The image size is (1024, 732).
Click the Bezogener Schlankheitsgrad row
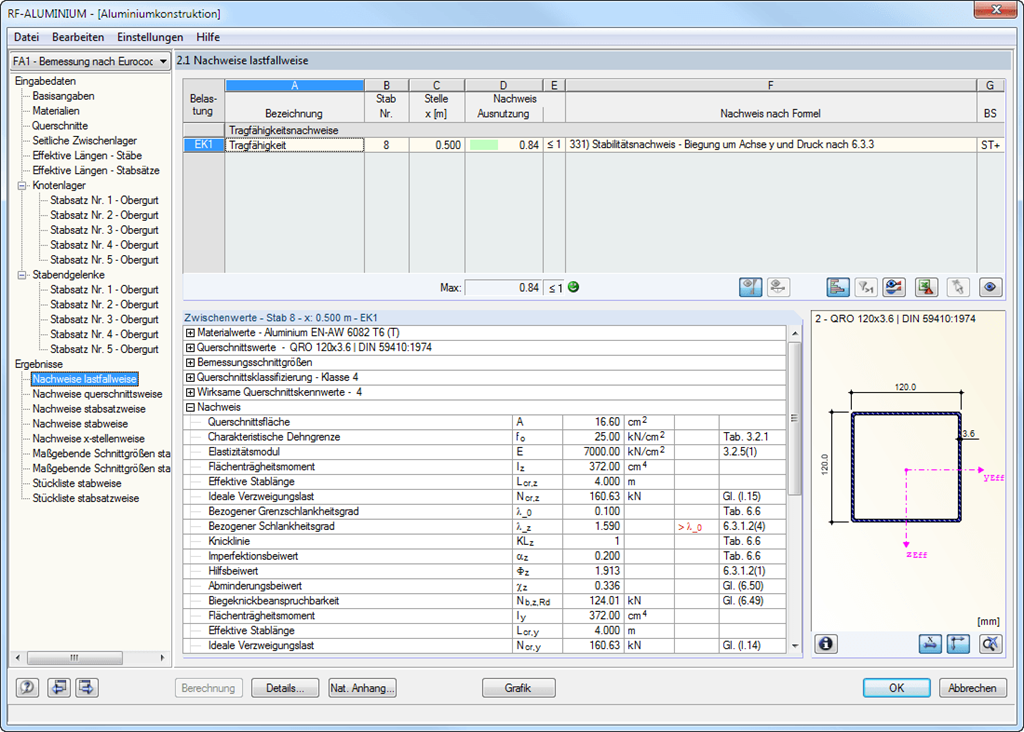pyautogui.click(x=485, y=526)
